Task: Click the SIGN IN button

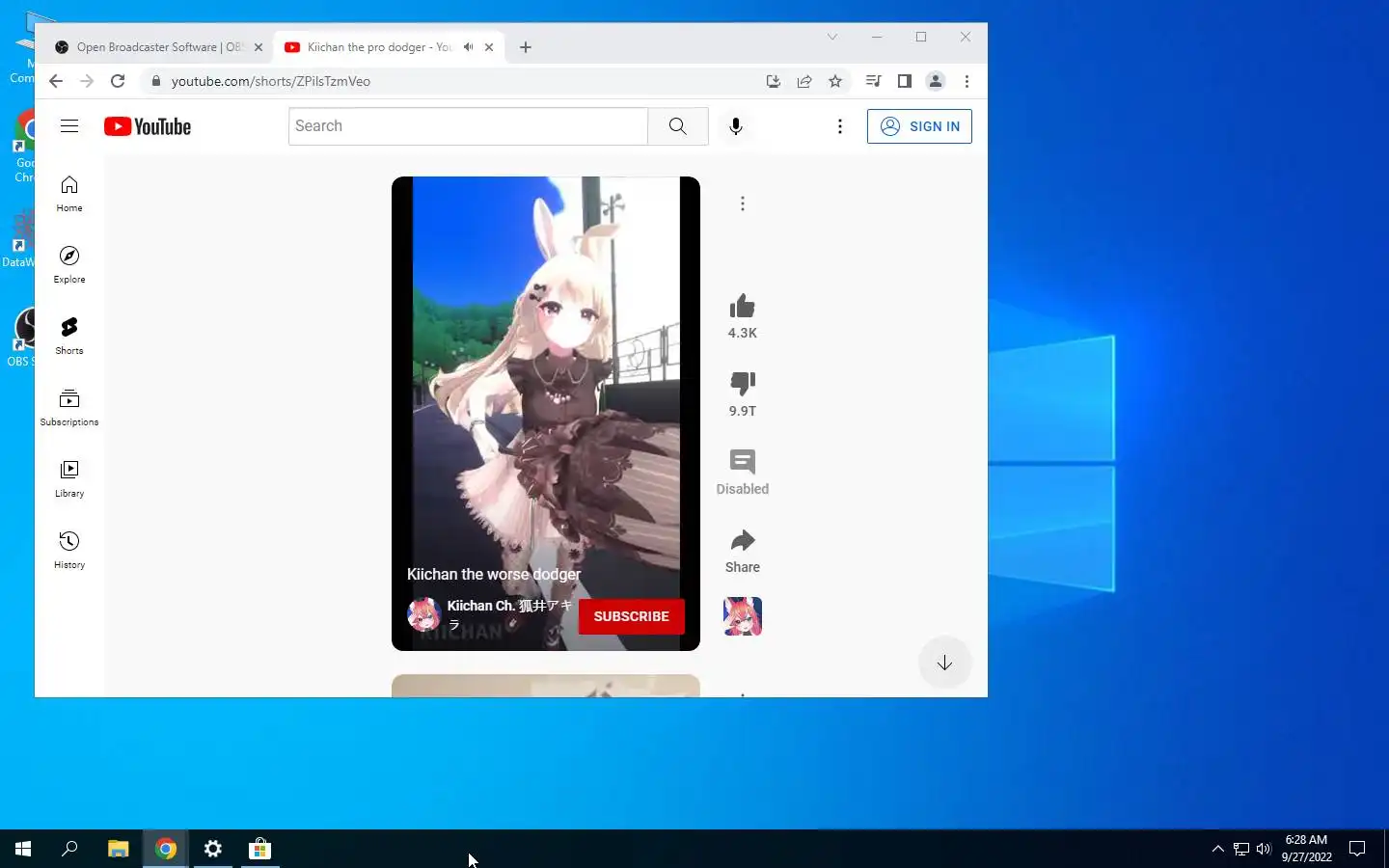Action: (x=919, y=126)
